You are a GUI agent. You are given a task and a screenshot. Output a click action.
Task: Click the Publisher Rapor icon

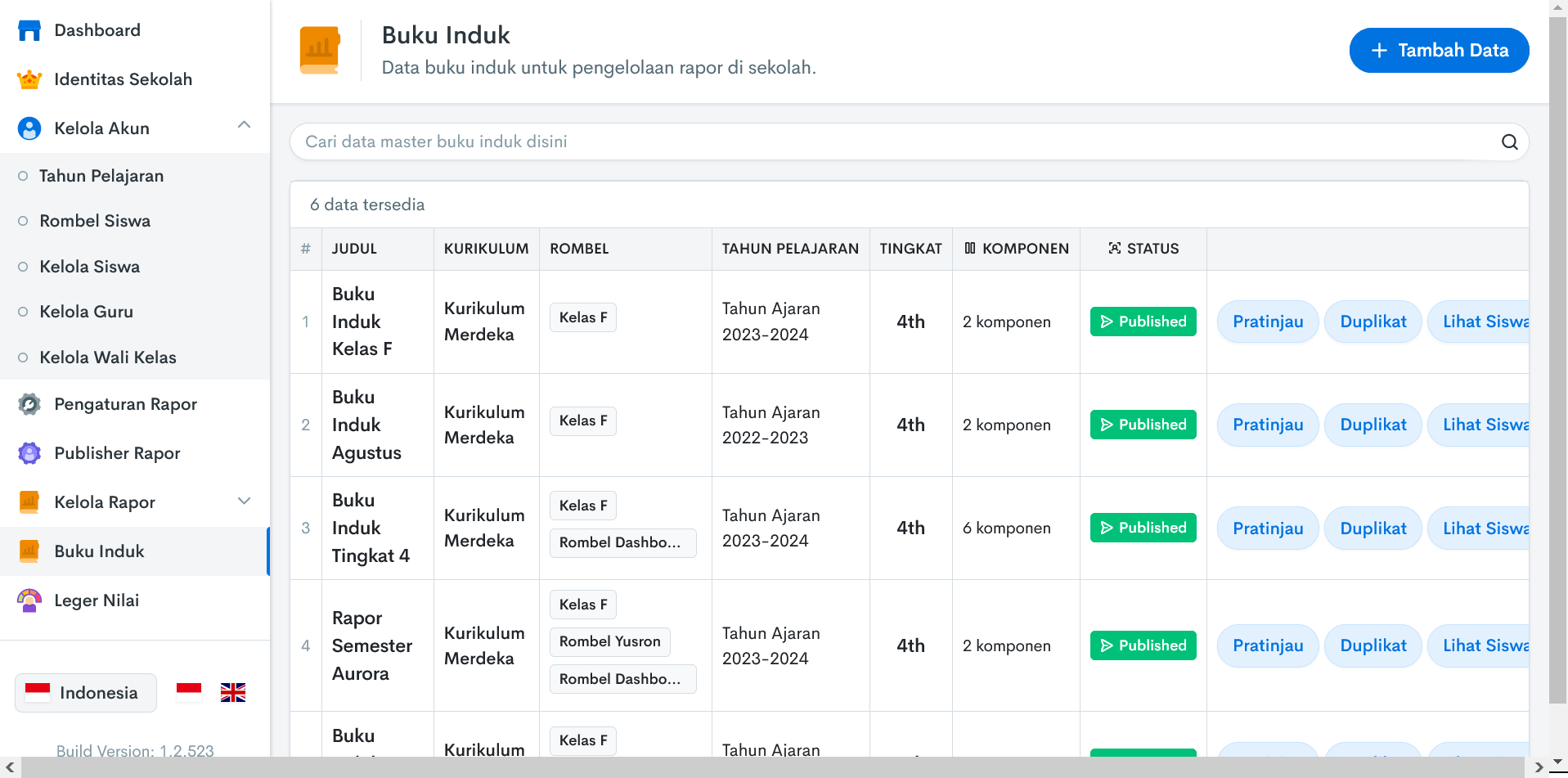click(29, 453)
